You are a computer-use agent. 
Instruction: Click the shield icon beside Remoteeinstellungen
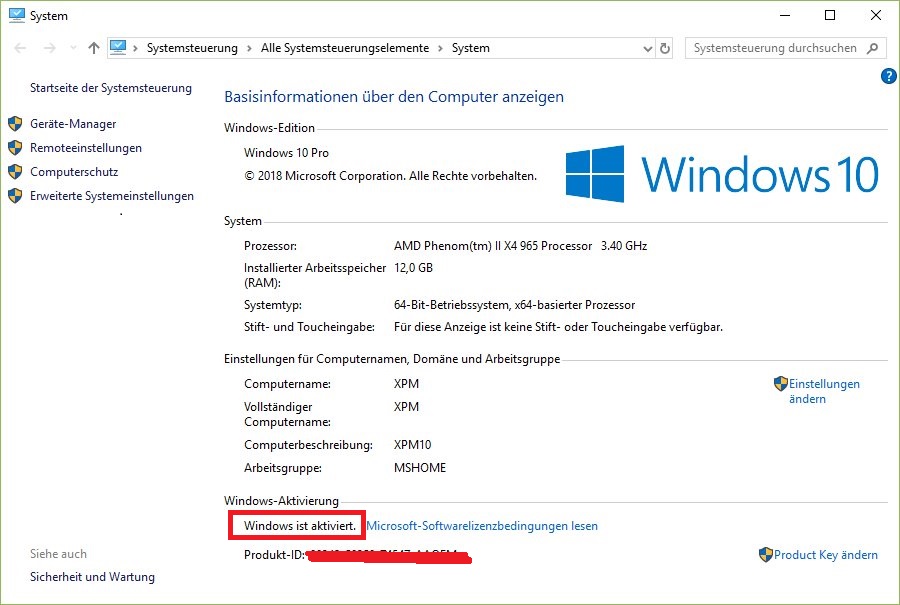tap(15, 148)
